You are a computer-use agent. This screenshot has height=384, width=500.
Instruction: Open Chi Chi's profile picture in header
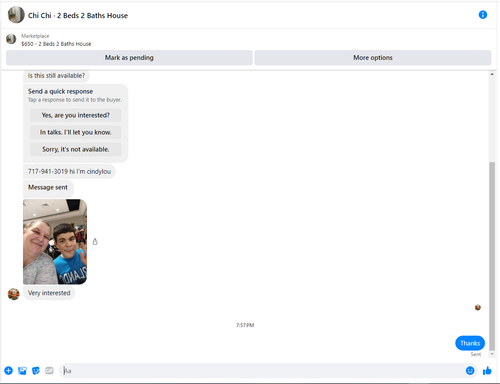(x=16, y=15)
